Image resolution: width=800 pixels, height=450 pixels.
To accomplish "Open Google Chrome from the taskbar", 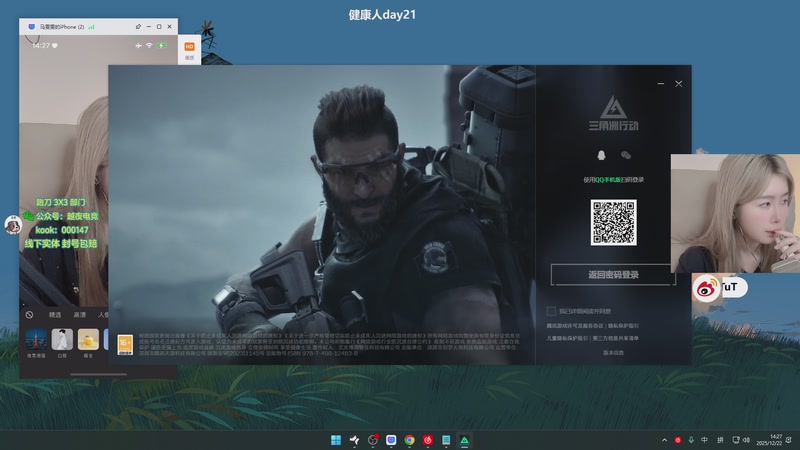I will [409, 440].
